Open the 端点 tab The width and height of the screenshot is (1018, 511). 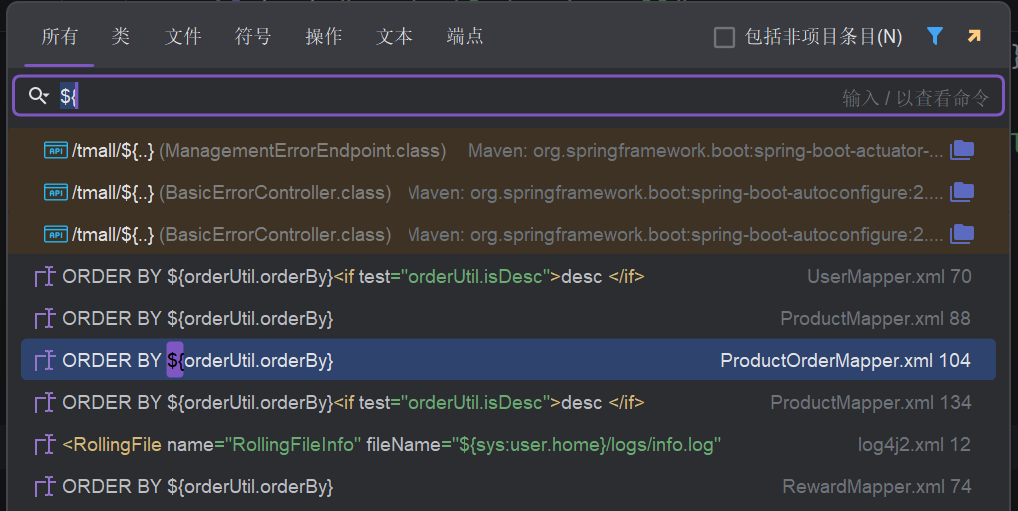pos(465,37)
